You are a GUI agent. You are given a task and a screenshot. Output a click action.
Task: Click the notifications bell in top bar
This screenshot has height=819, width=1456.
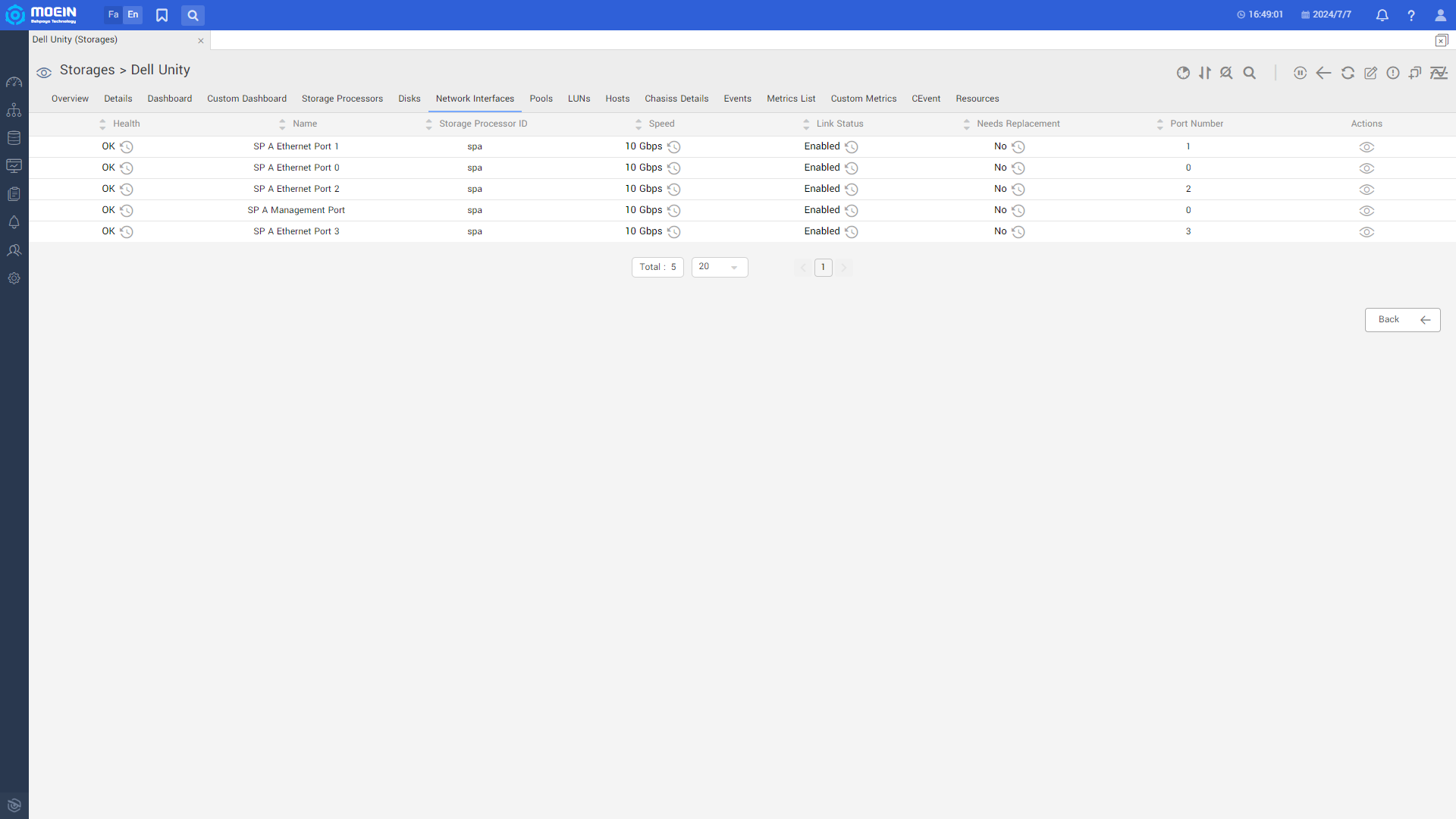pos(1382,15)
